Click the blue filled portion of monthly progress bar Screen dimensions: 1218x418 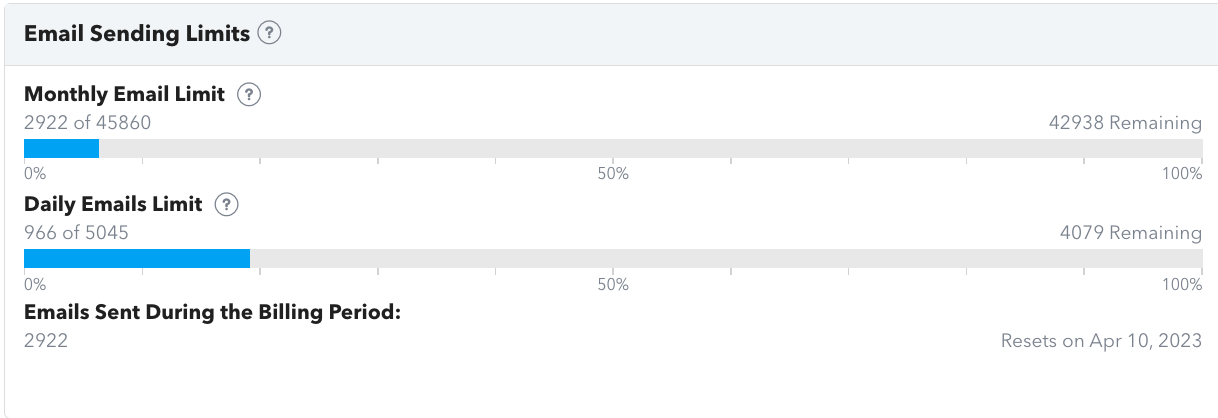click(x=61, y=148)
